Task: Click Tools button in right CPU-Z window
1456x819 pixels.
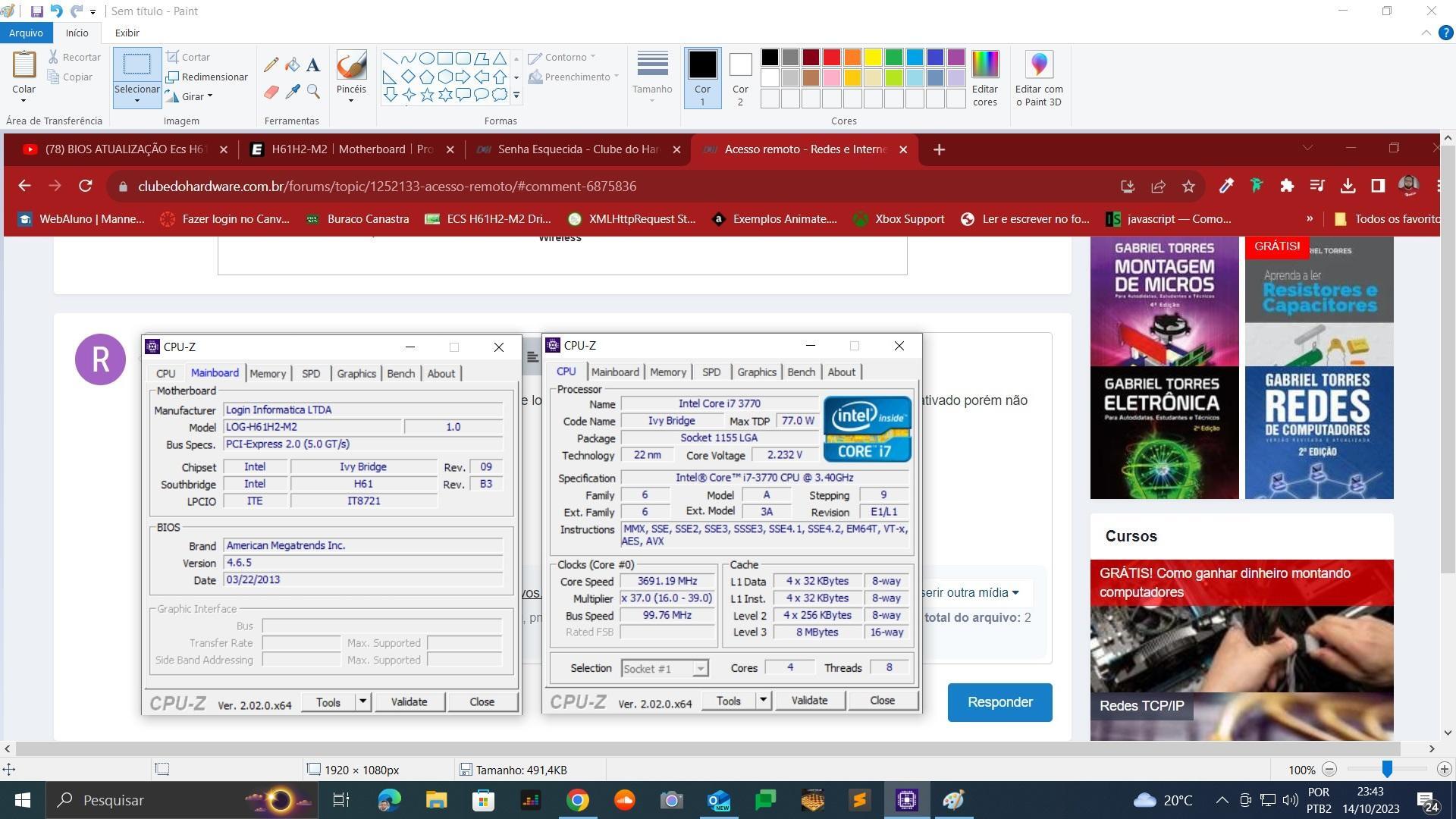Action: 728,700
